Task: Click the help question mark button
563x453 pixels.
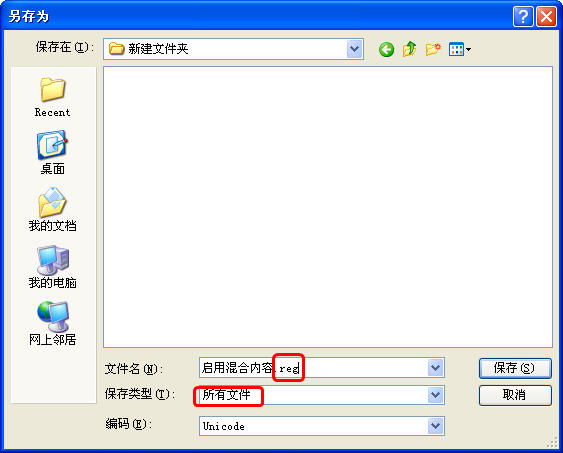Action: (523, 17)
